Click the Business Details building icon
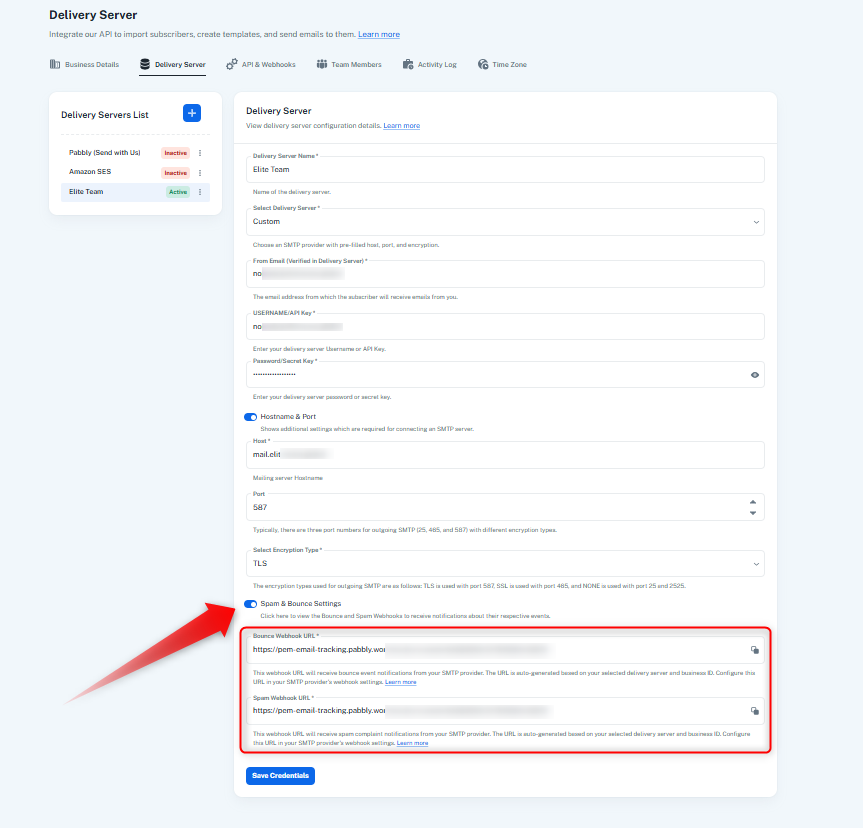The image size is (863, 828). (x=54, y=64)
